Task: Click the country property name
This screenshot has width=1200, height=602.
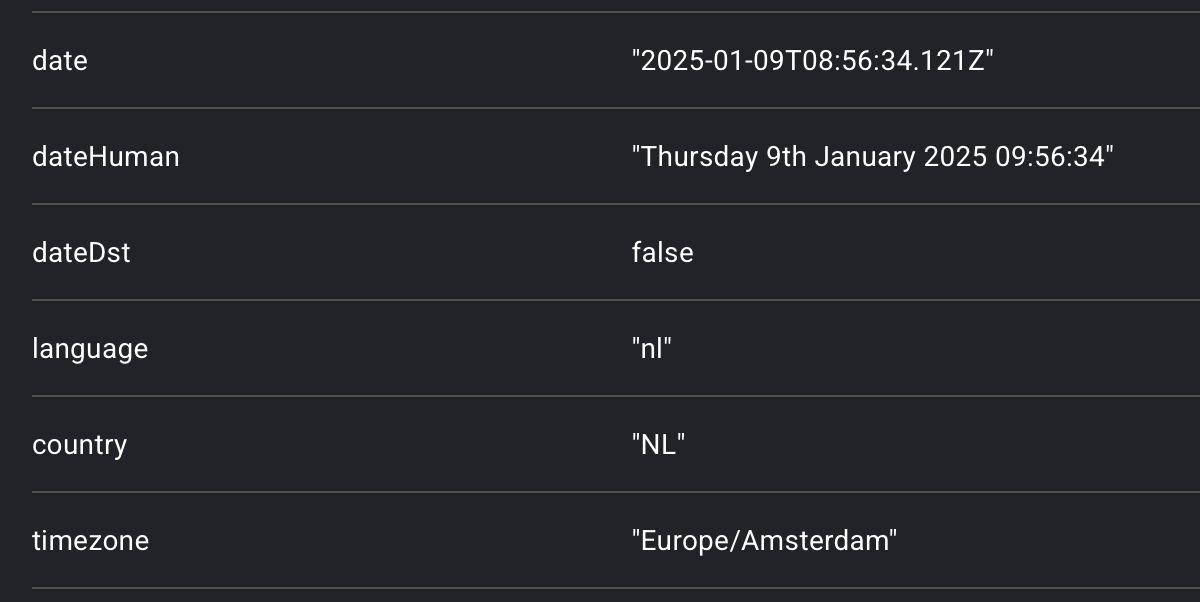Action: tap(80, 445)
